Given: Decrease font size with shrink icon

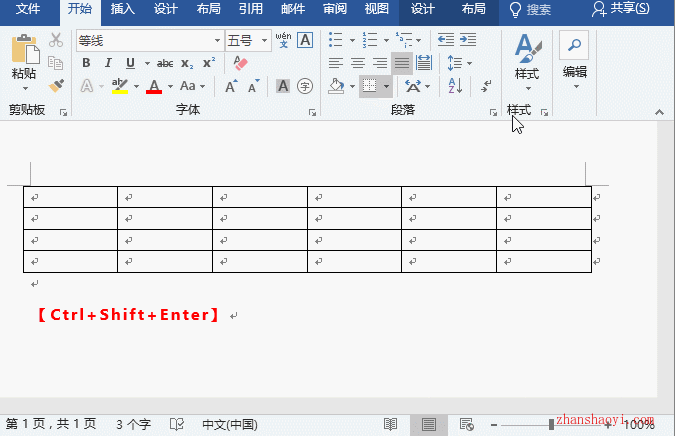Looking at the screenshot, I should point(254,86).
